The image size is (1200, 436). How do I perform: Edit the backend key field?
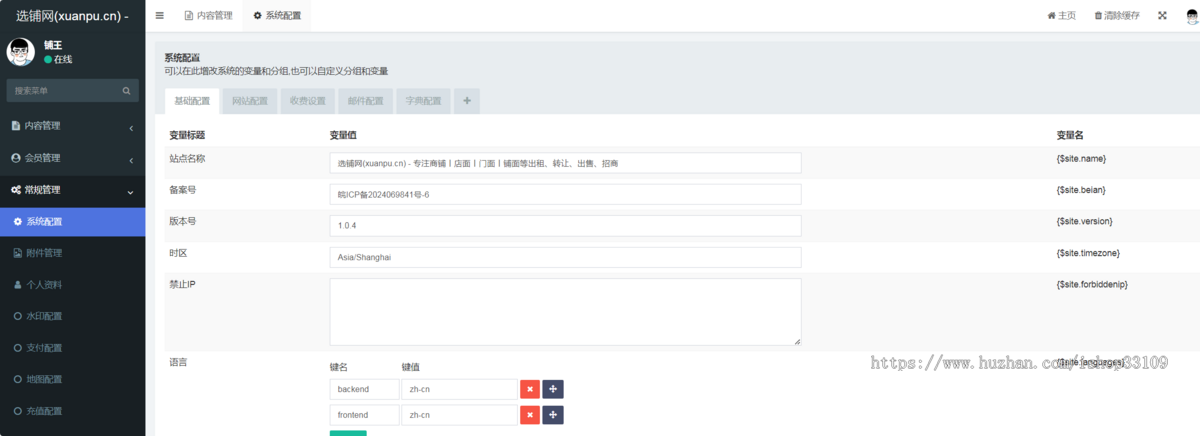pos(364,388)
